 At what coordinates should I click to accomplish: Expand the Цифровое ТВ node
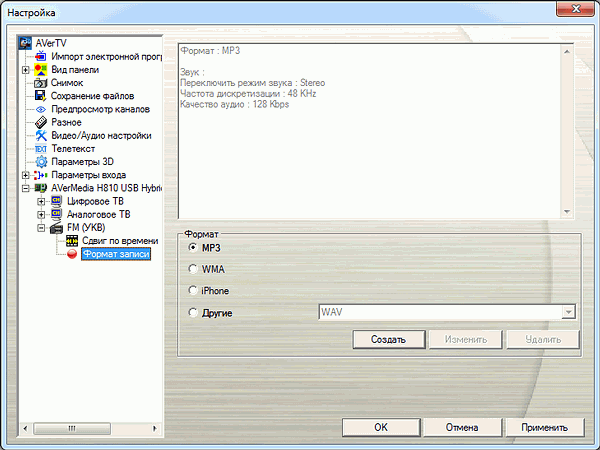click(x=41, y=202)
